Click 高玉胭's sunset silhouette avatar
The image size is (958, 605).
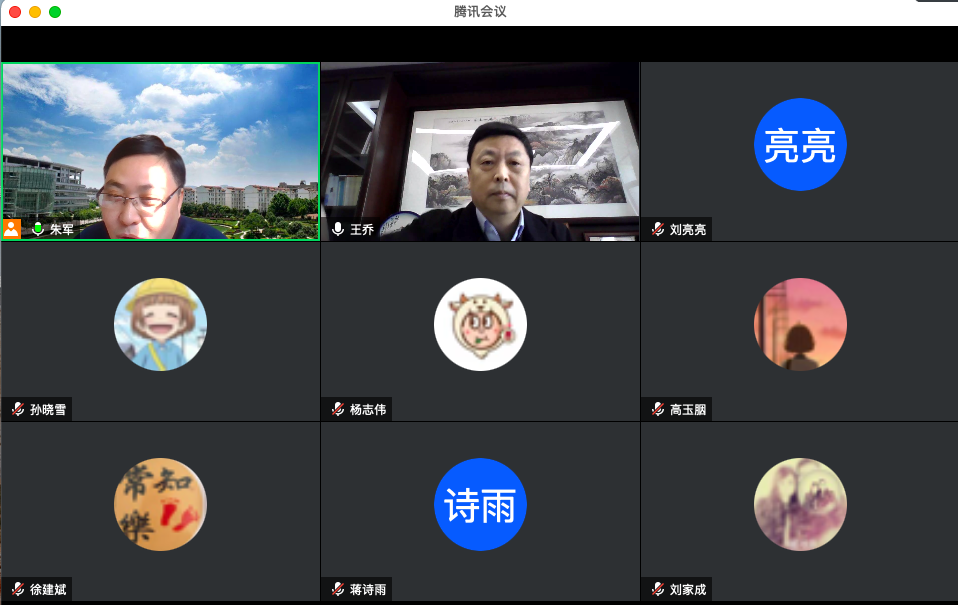(800, 325)
